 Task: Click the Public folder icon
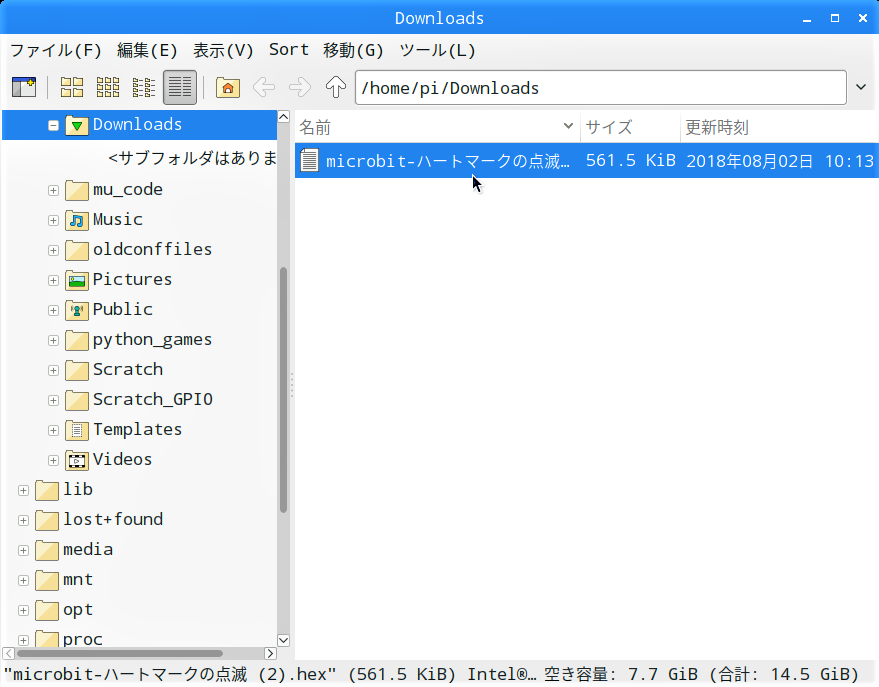coord(77,310)
